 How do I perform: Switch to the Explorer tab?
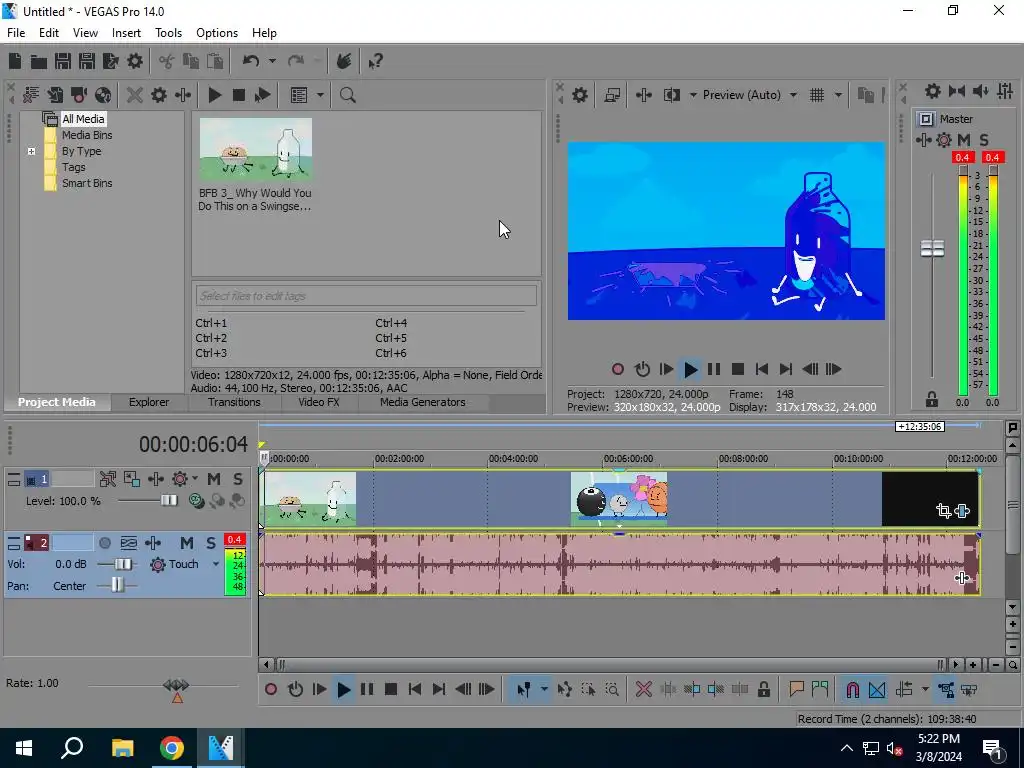[x=149, y=402]
